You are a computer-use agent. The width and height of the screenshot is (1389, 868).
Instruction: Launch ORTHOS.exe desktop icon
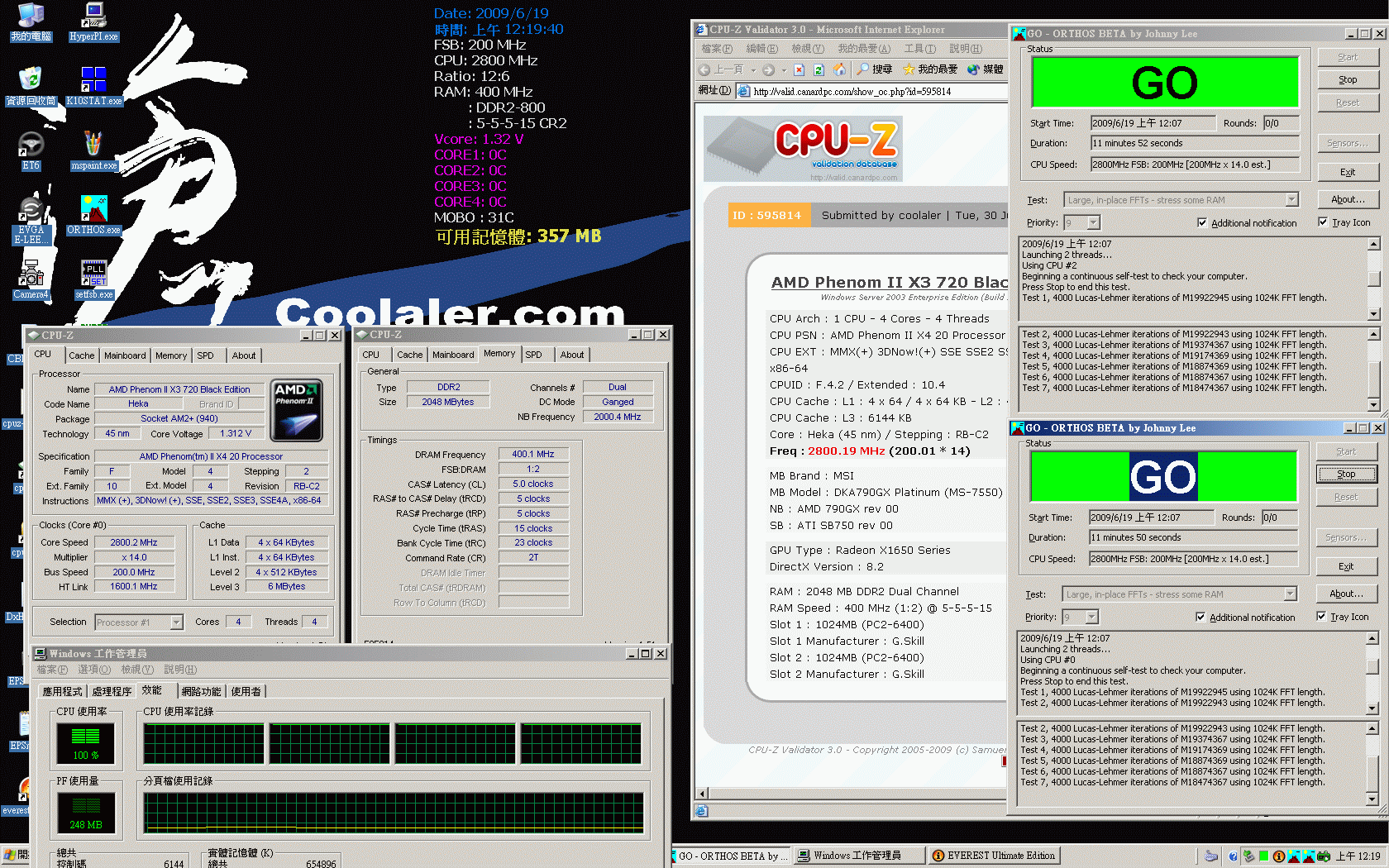click(x=93, y=215)
